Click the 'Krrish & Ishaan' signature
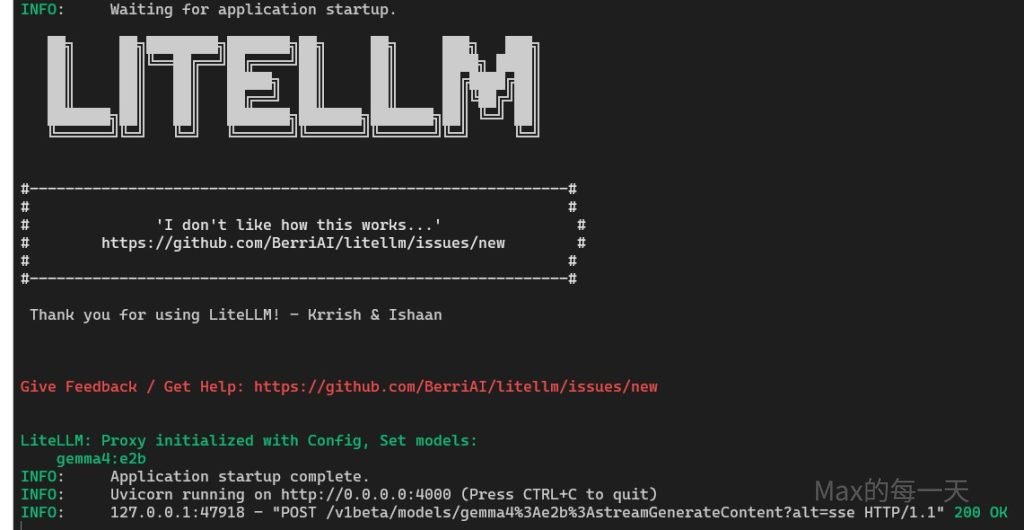The height and width of the screenshot is (530, 1024). 374,315
